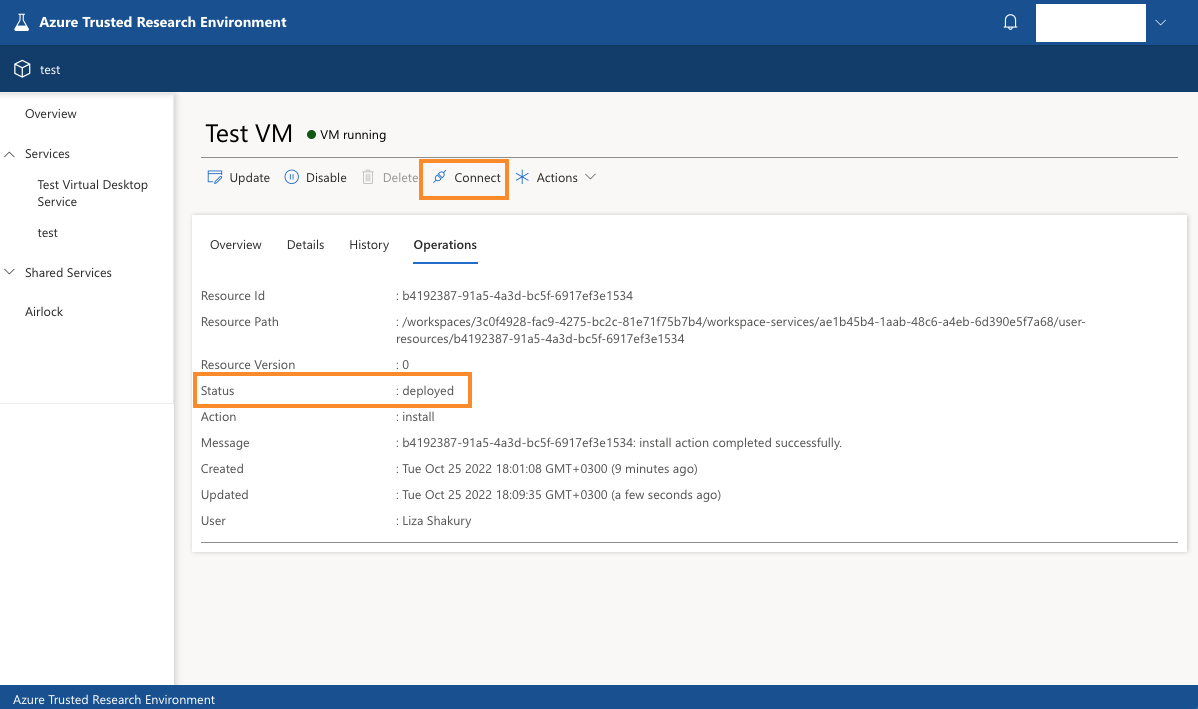This screenshot has height=709, width=1198.
Task: Open the Details tab
Action: tap(305, 244)
